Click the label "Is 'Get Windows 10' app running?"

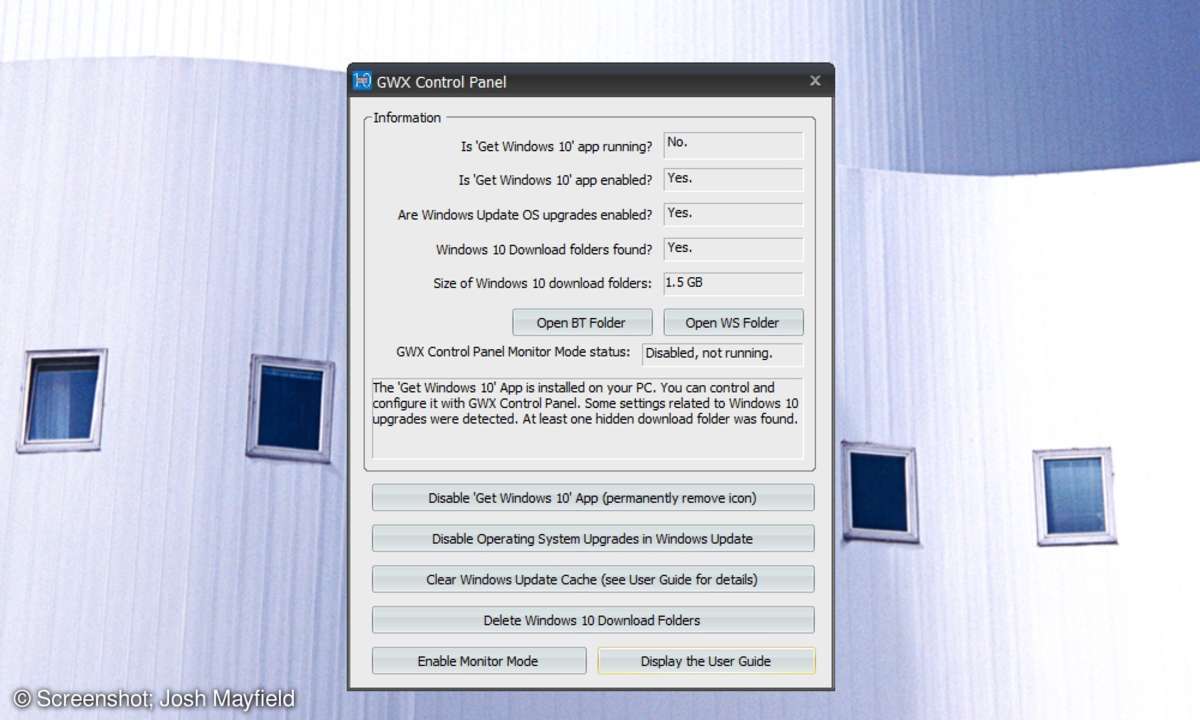(x=556, y=147)
